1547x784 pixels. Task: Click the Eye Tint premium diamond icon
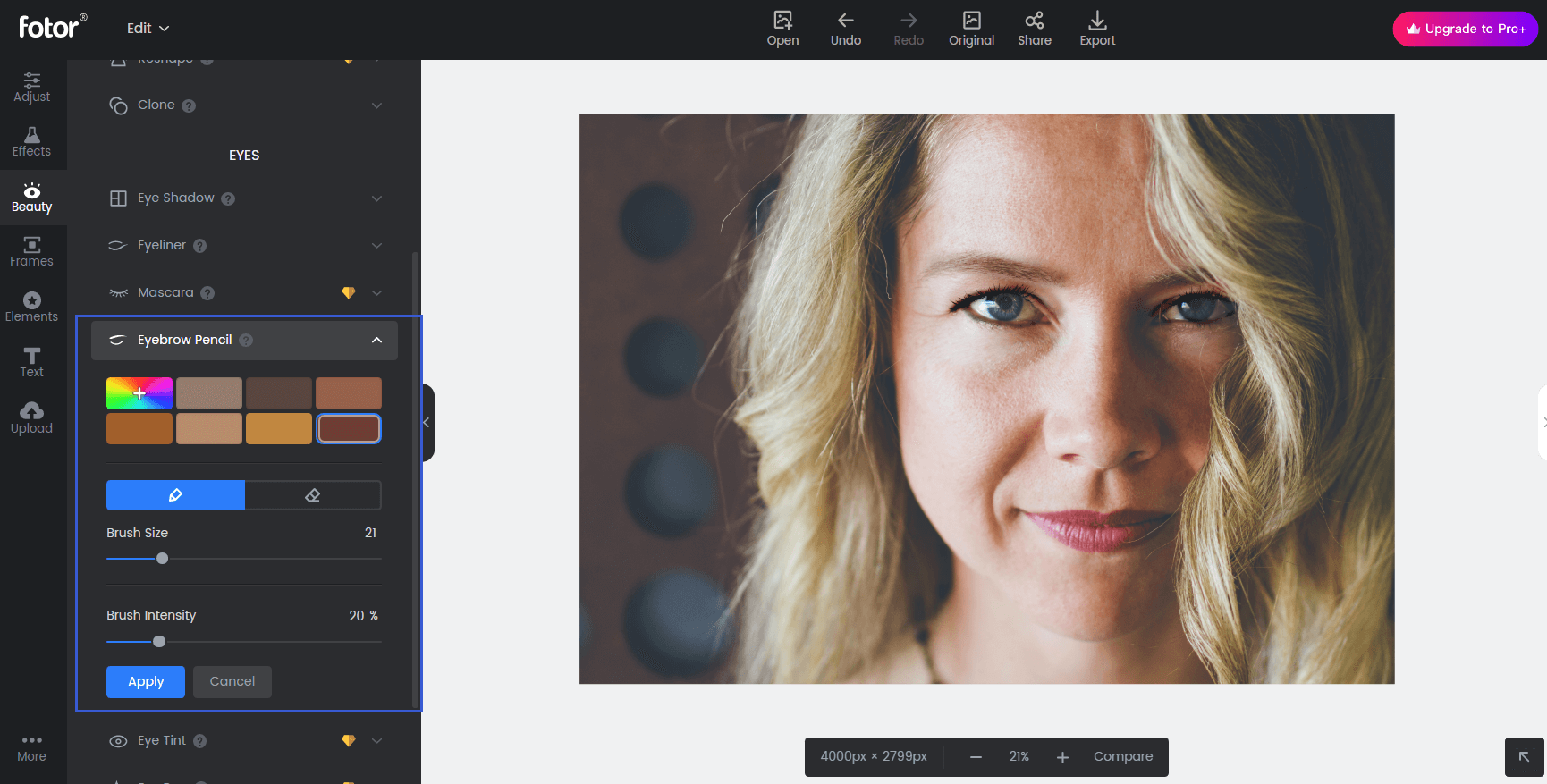pyautogui.click(x=349, y=740)
